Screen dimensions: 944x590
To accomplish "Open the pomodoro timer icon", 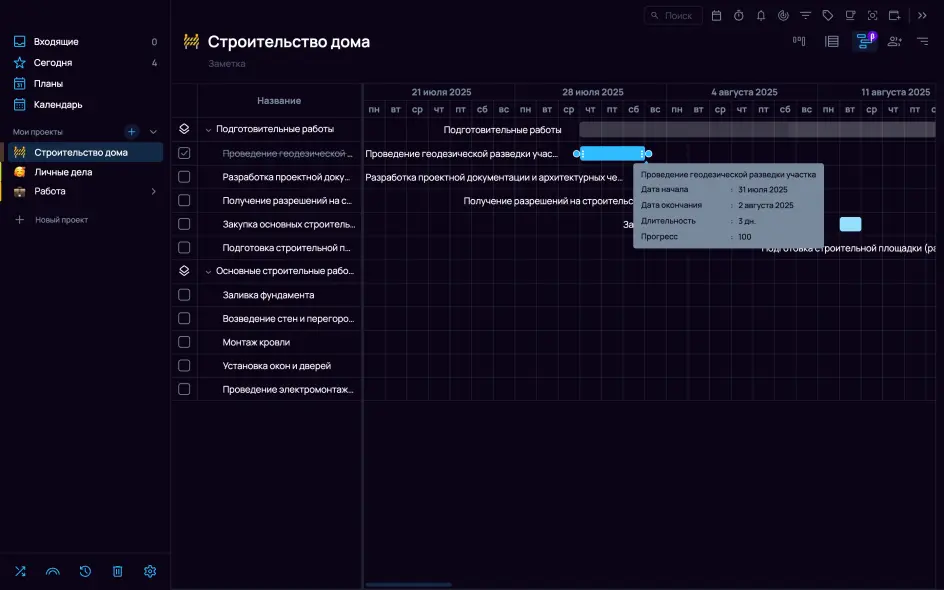I will pos(738,15).
